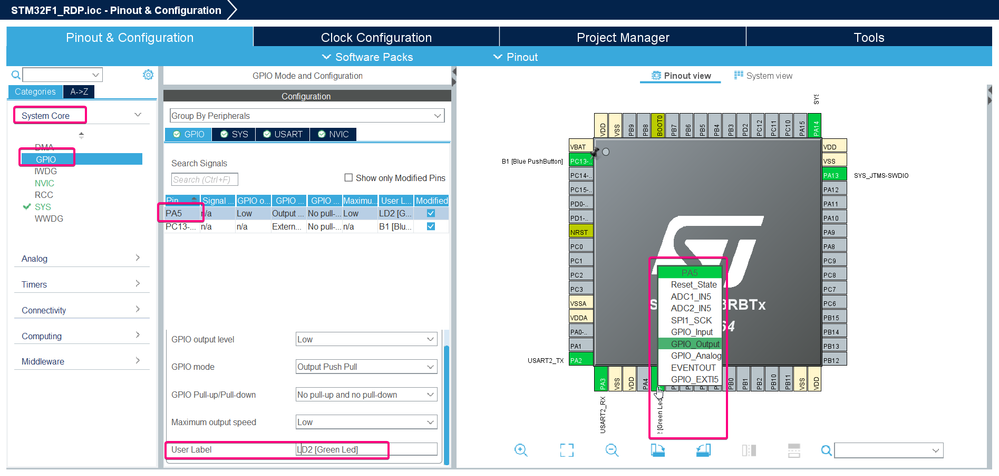Rotate the chip counter-clockwise icon
Image resolution: width=999 pixels, height=476 pixels.
704,450
